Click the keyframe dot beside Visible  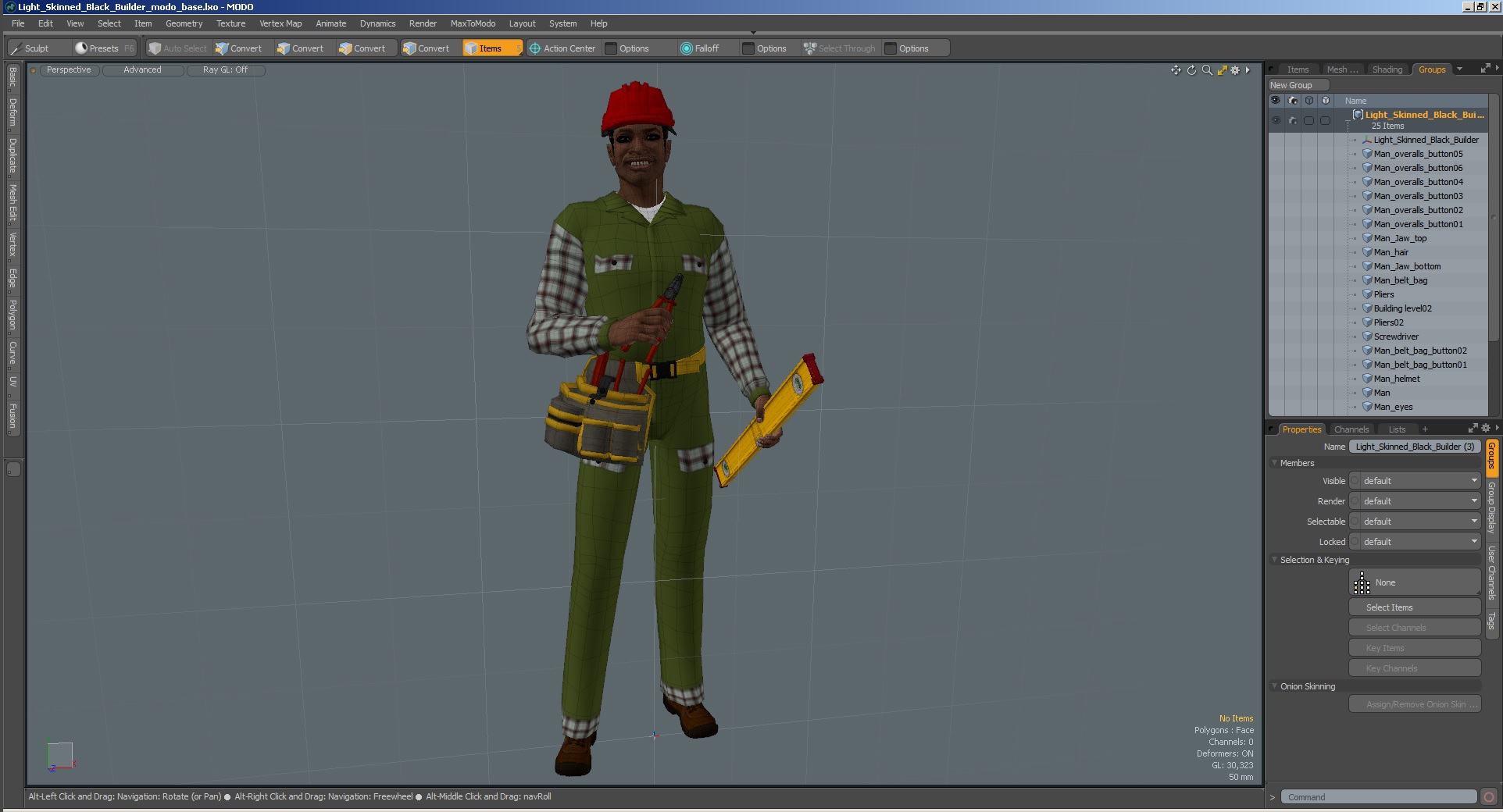click(x=1355, y=481)
